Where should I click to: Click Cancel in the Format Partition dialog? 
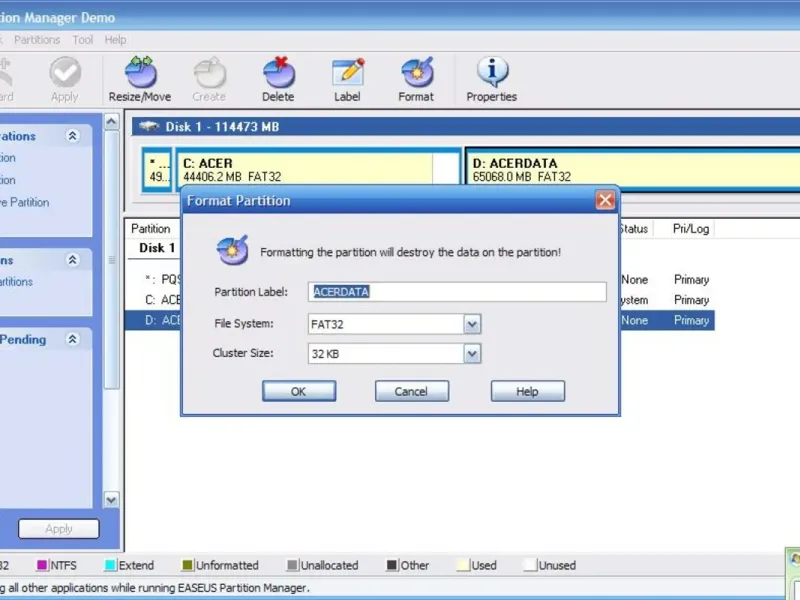(x=412, y=391)
